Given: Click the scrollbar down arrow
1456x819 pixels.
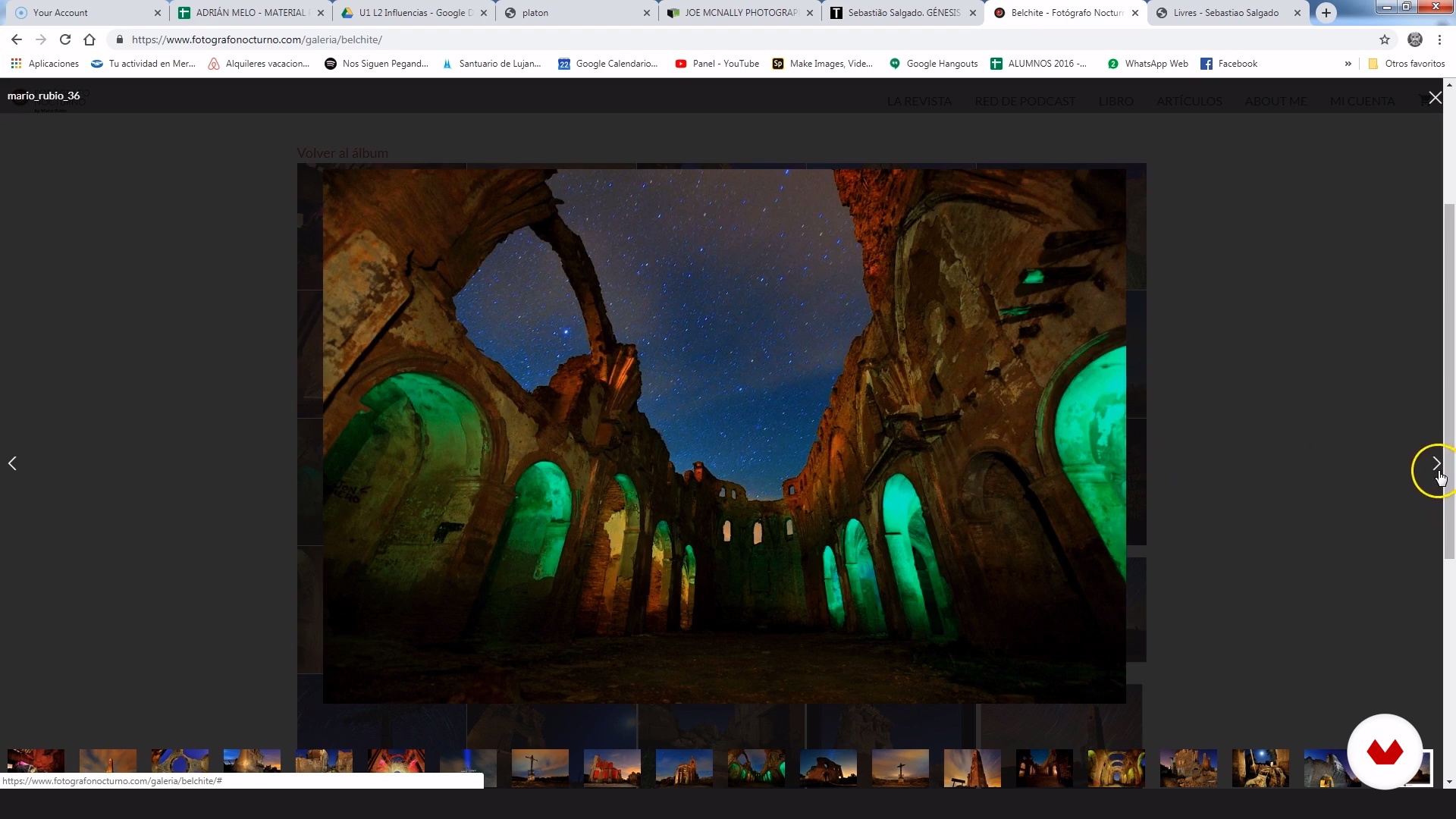Looking at the screenshot, I should (x=1449, y=782).
